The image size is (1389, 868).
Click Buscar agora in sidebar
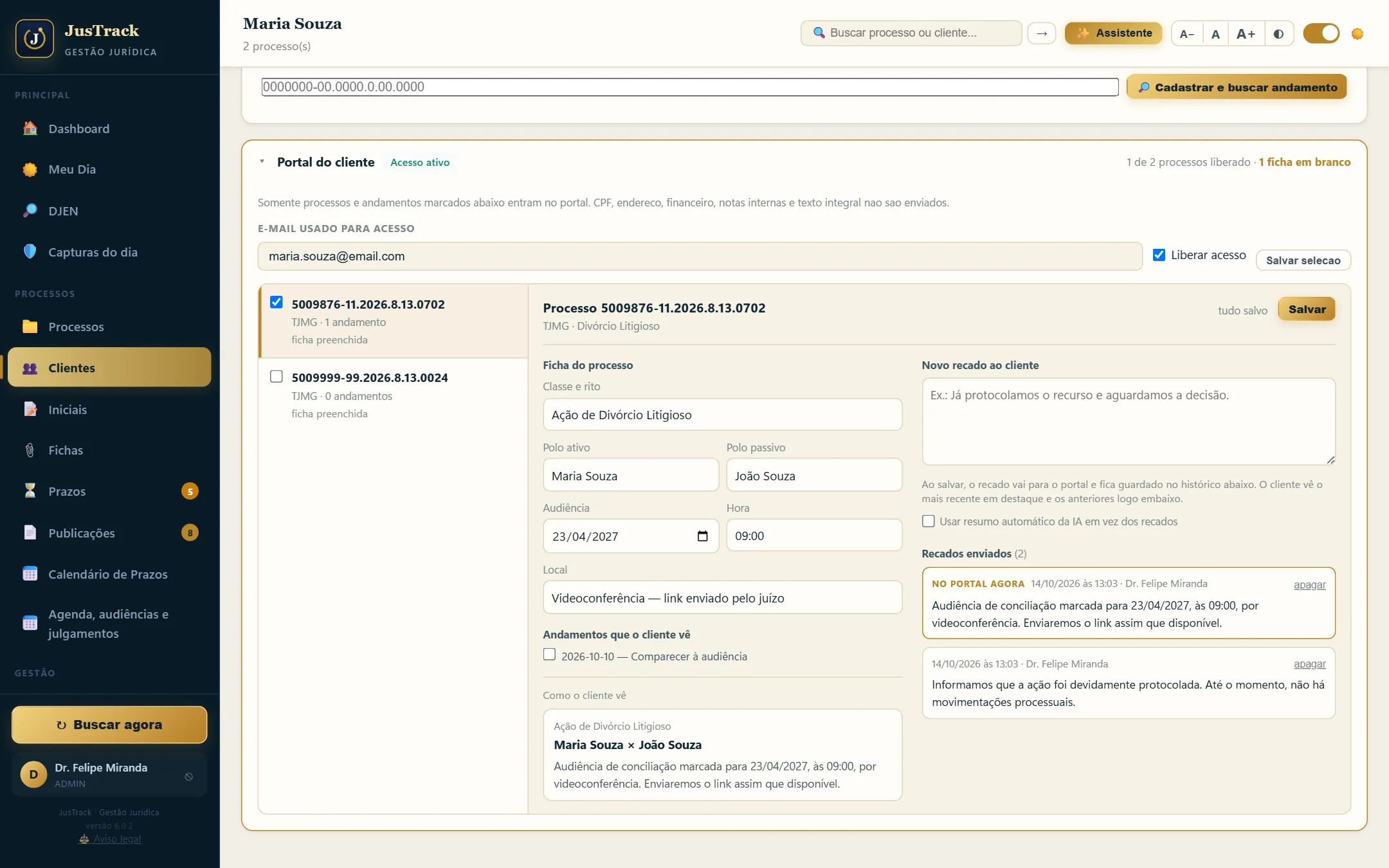[x=109, y=725]
